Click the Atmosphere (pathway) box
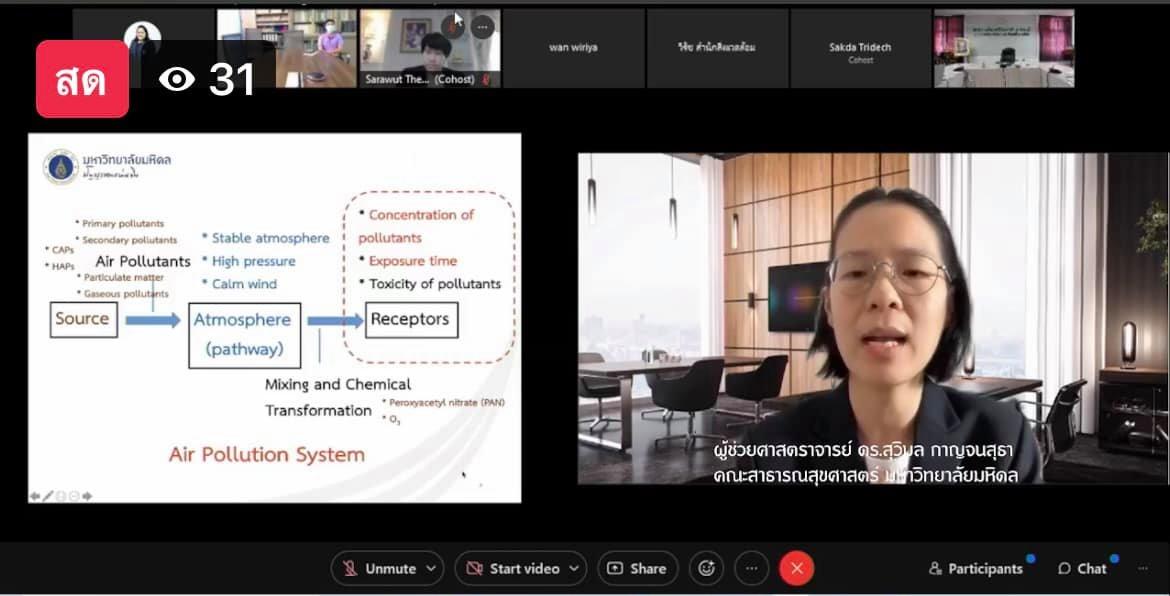This screenshot has width=1170, height=596. pos(245,336)
